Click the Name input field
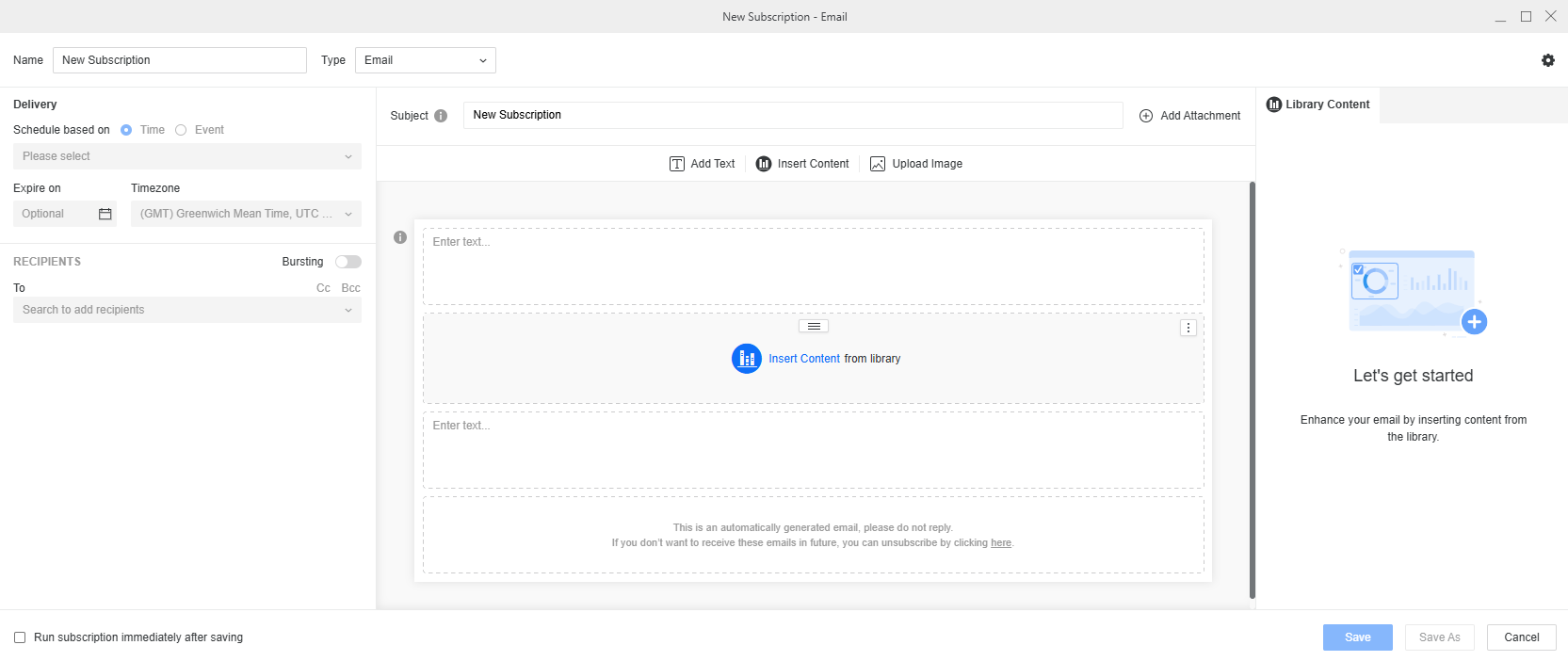Viewport: 1568px width, 661px height. [180, 60]
